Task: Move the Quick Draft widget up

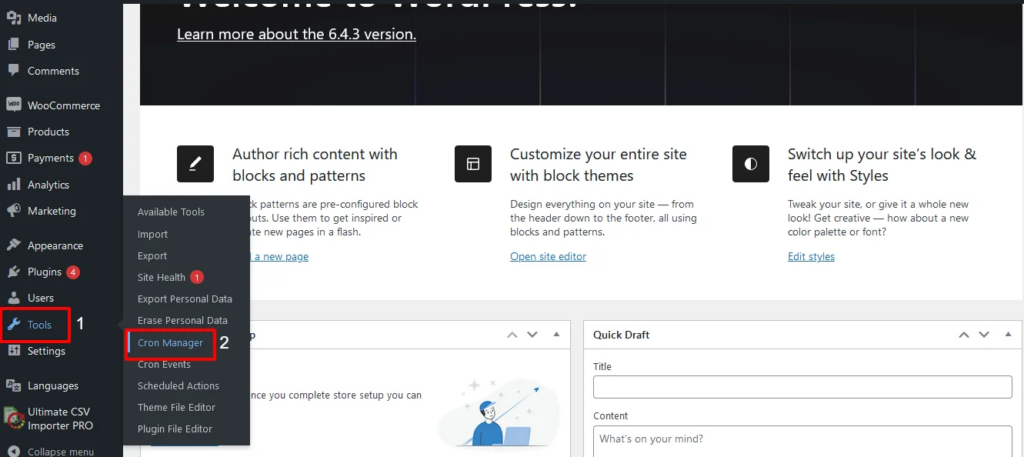Action: point(964,335)
